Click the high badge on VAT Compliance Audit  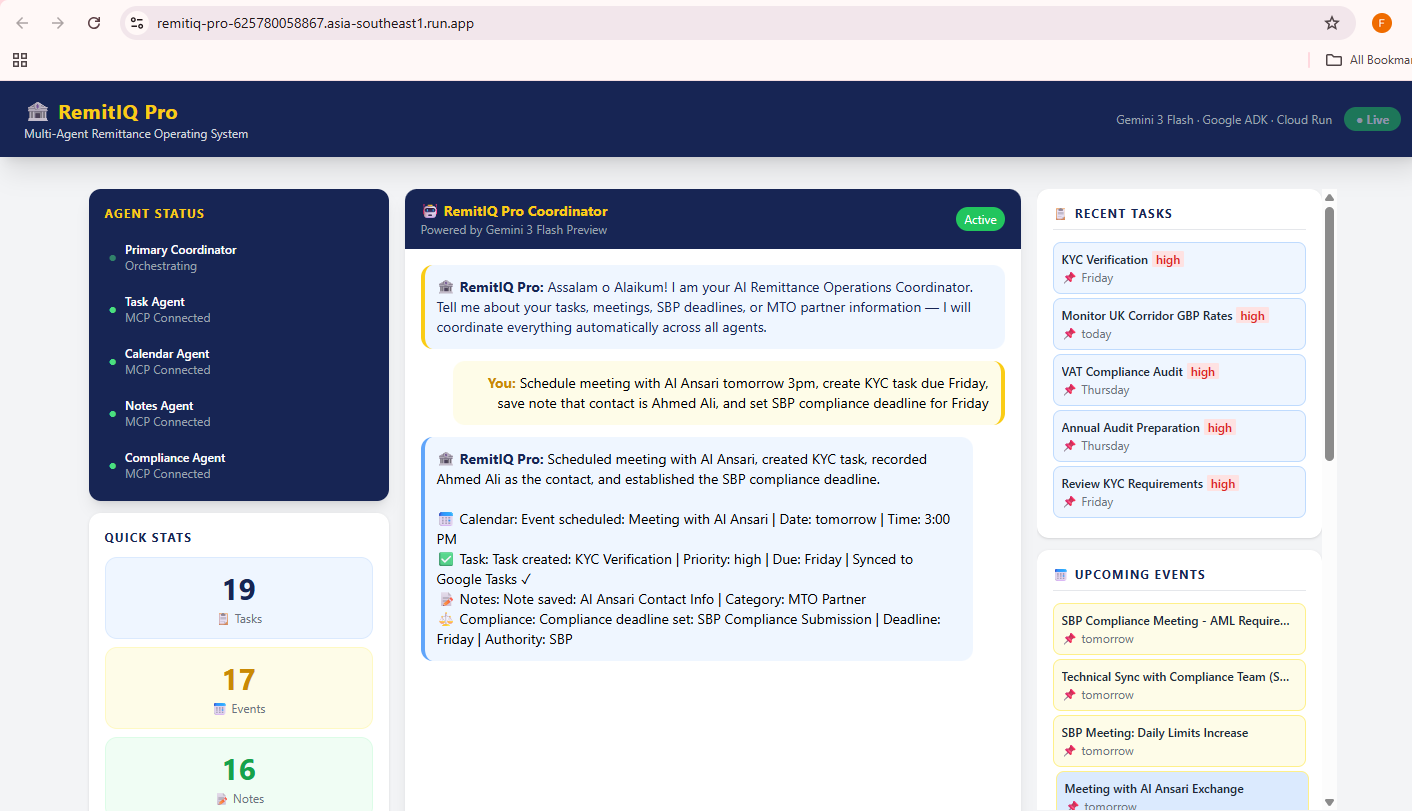[x=1203, y=372]
